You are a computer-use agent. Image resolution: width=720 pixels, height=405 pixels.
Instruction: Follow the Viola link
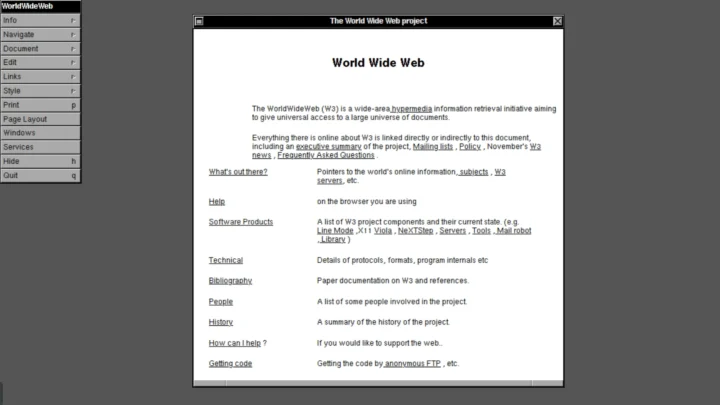click(383, 231)
